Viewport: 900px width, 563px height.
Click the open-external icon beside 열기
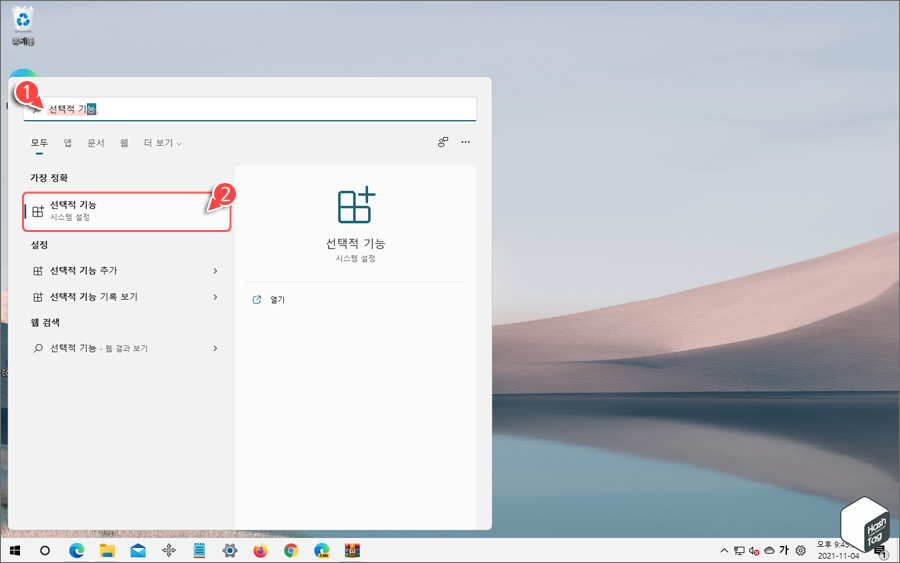pos(257,300)
